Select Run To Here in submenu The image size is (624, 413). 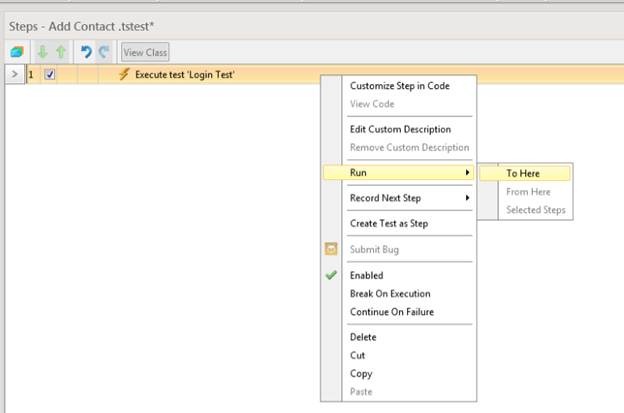(x=523, y=173)
